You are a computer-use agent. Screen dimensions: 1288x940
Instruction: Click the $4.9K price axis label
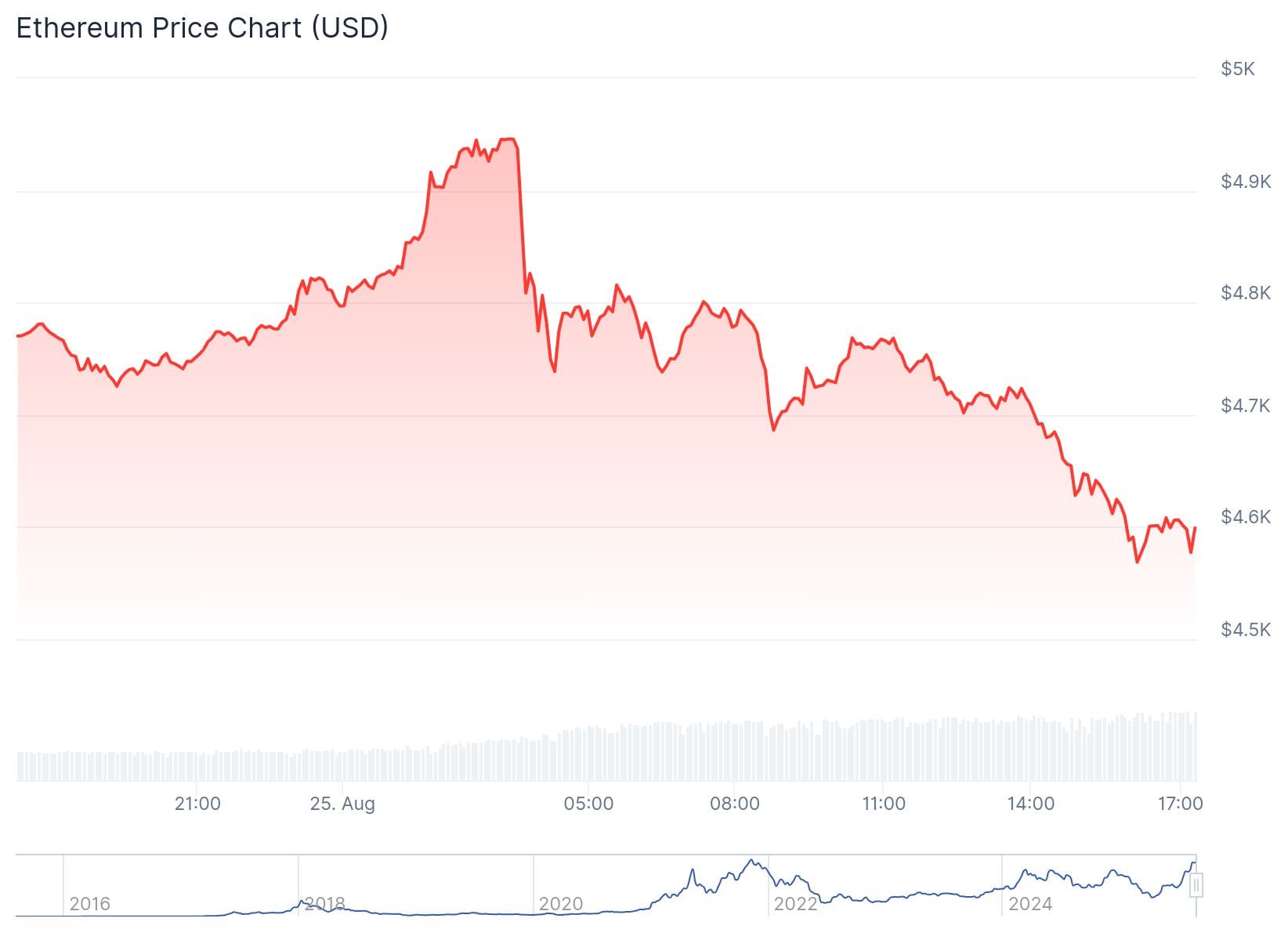[x=1245, y=182]
